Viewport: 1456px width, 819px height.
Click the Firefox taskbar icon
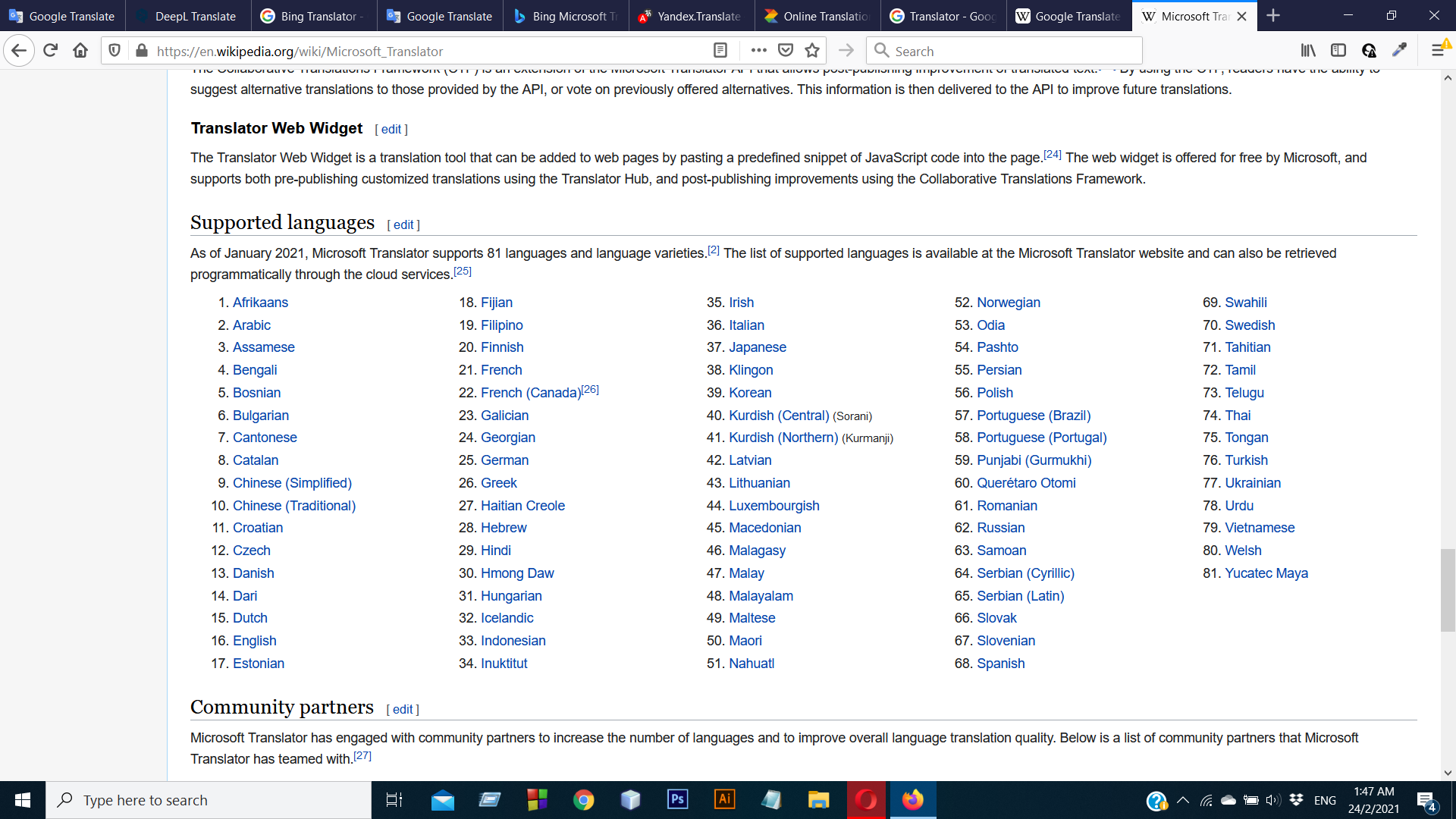click(x=913, y=800)
